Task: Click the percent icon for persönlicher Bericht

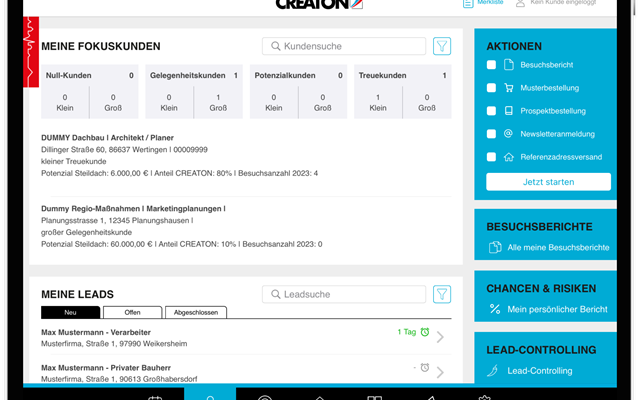Action: [x=495, y=309]
